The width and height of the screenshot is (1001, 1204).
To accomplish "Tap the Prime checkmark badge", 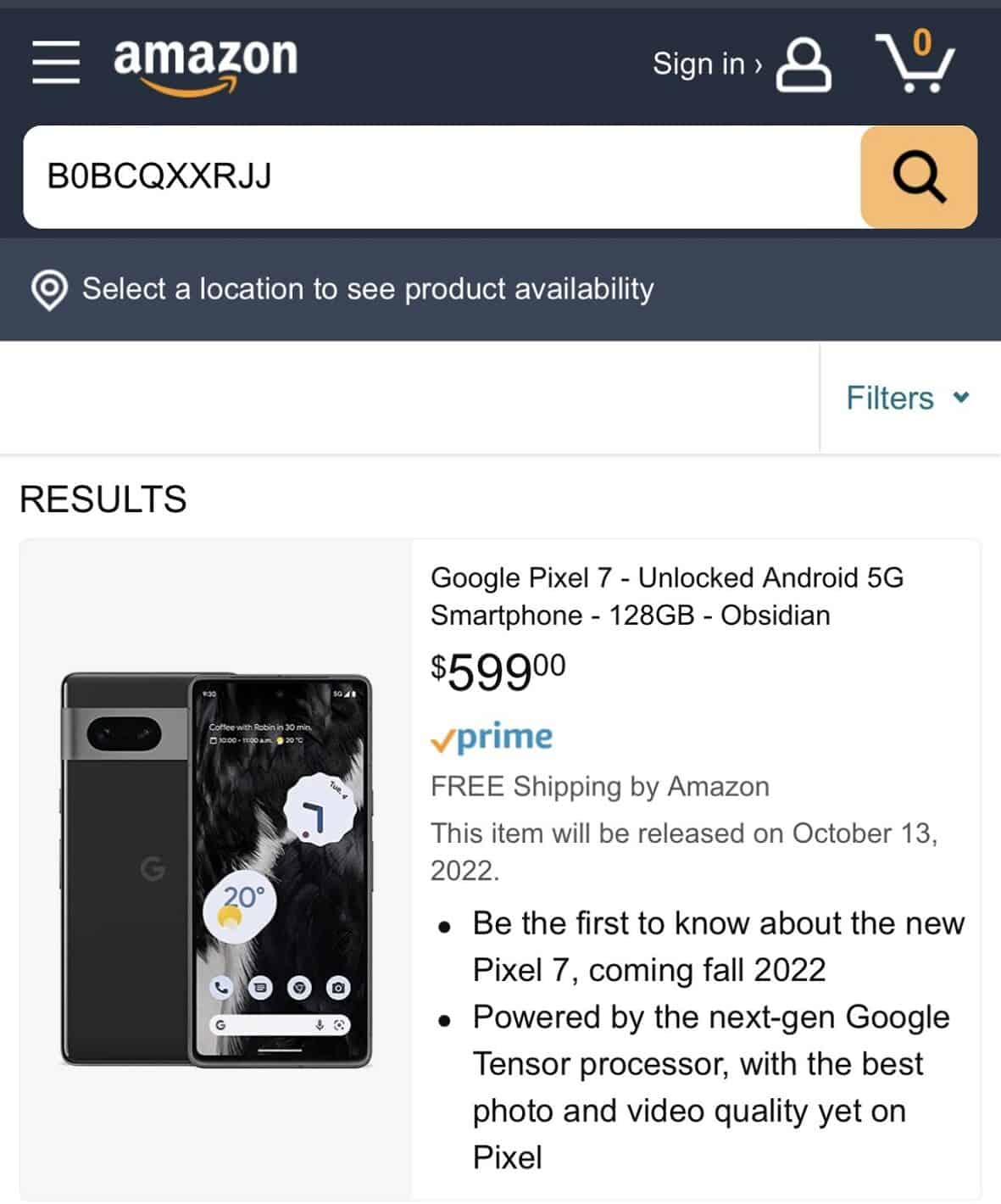I will (x=492, y=738).
